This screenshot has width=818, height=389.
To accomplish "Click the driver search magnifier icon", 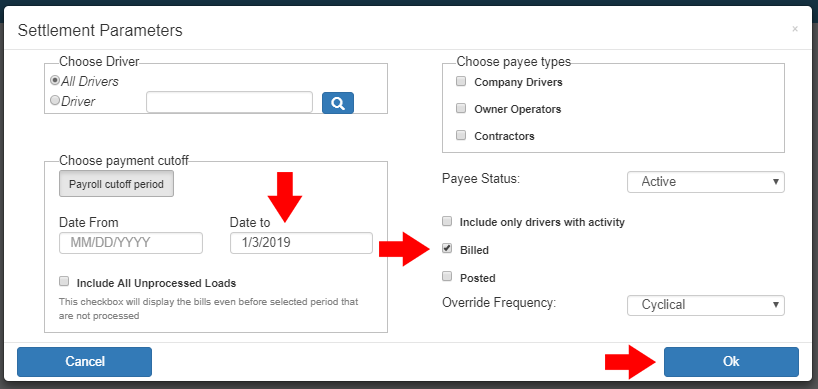I will (x=338, y=103).
